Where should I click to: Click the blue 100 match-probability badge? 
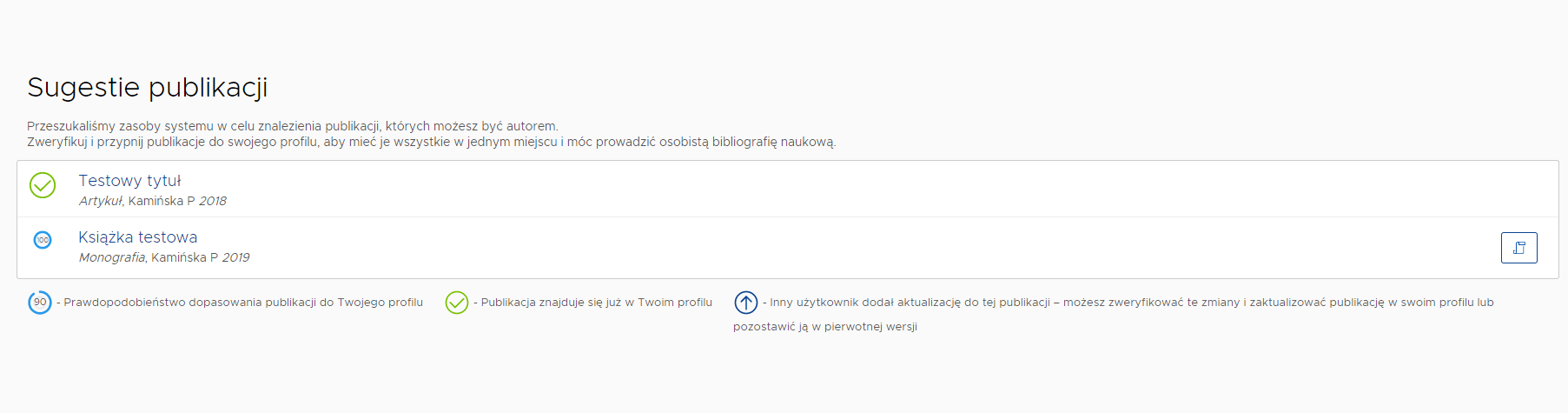43,240
